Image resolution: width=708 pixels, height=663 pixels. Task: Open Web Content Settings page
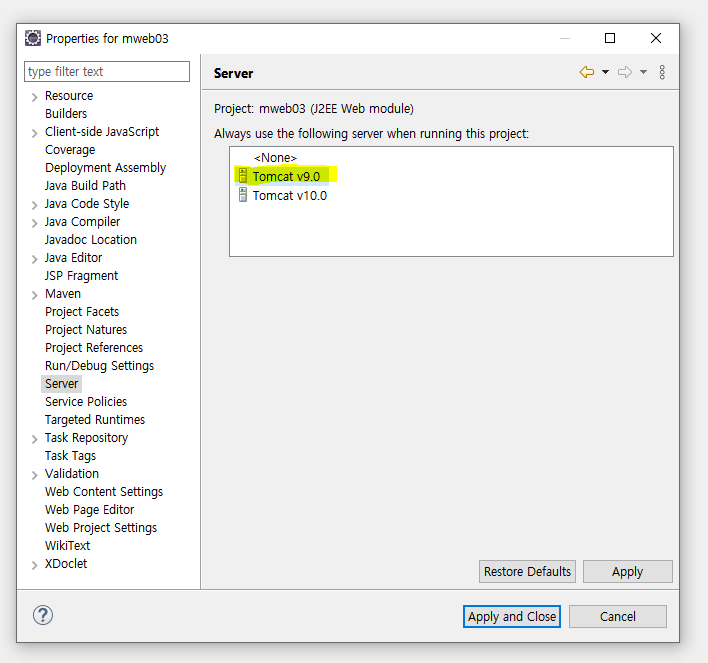[x=104, y=492]
